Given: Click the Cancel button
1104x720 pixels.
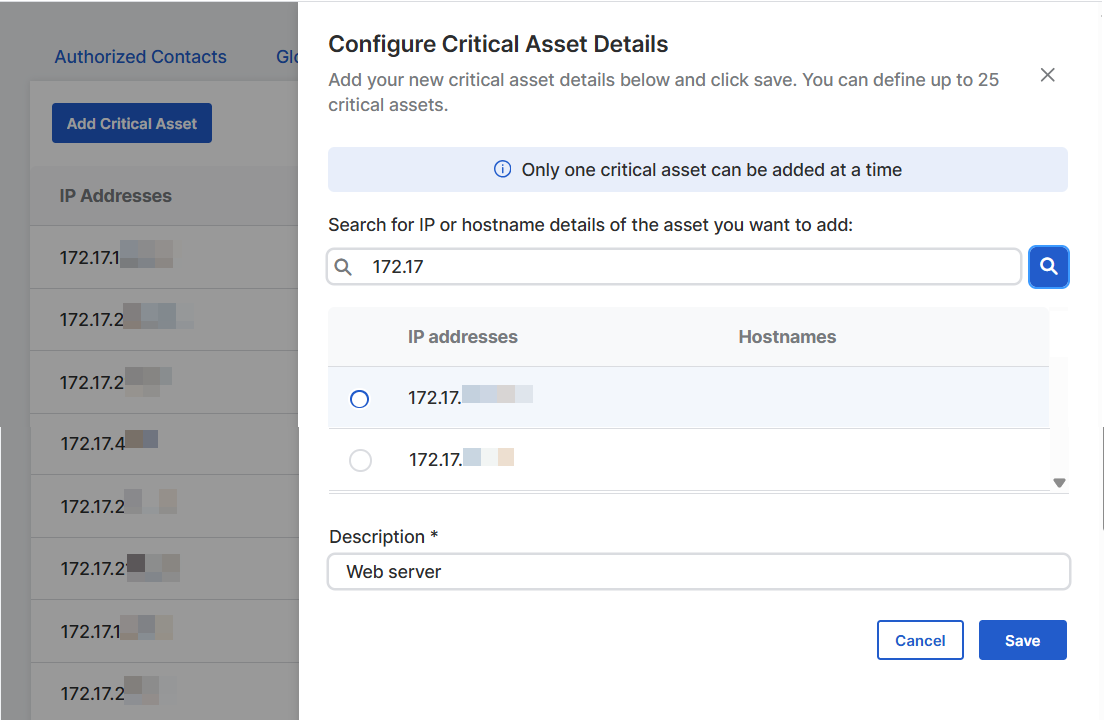Looking at the screenshot, I should (920, 640).
